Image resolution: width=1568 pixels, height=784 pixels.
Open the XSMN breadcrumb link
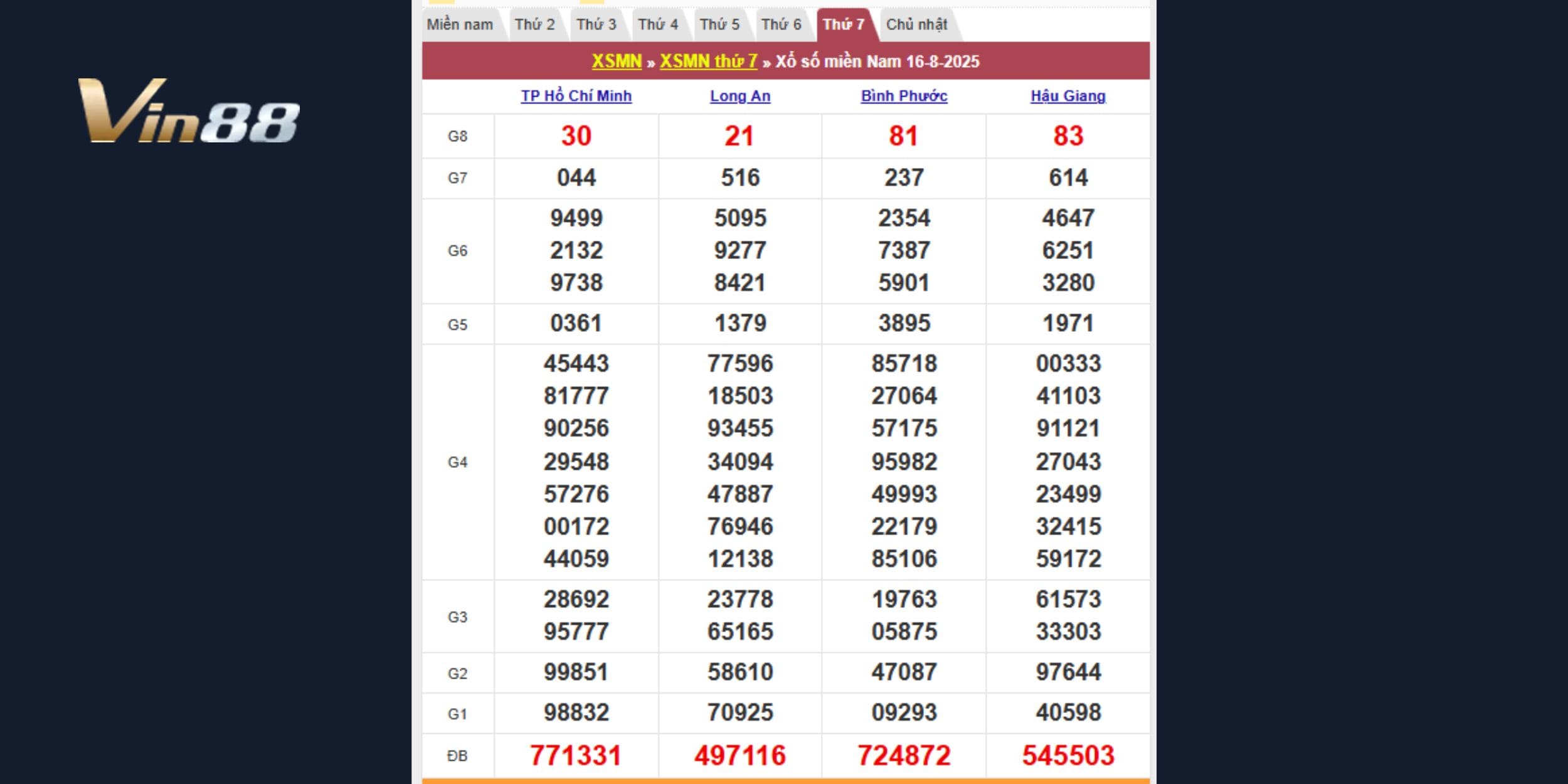pos(617,62)
